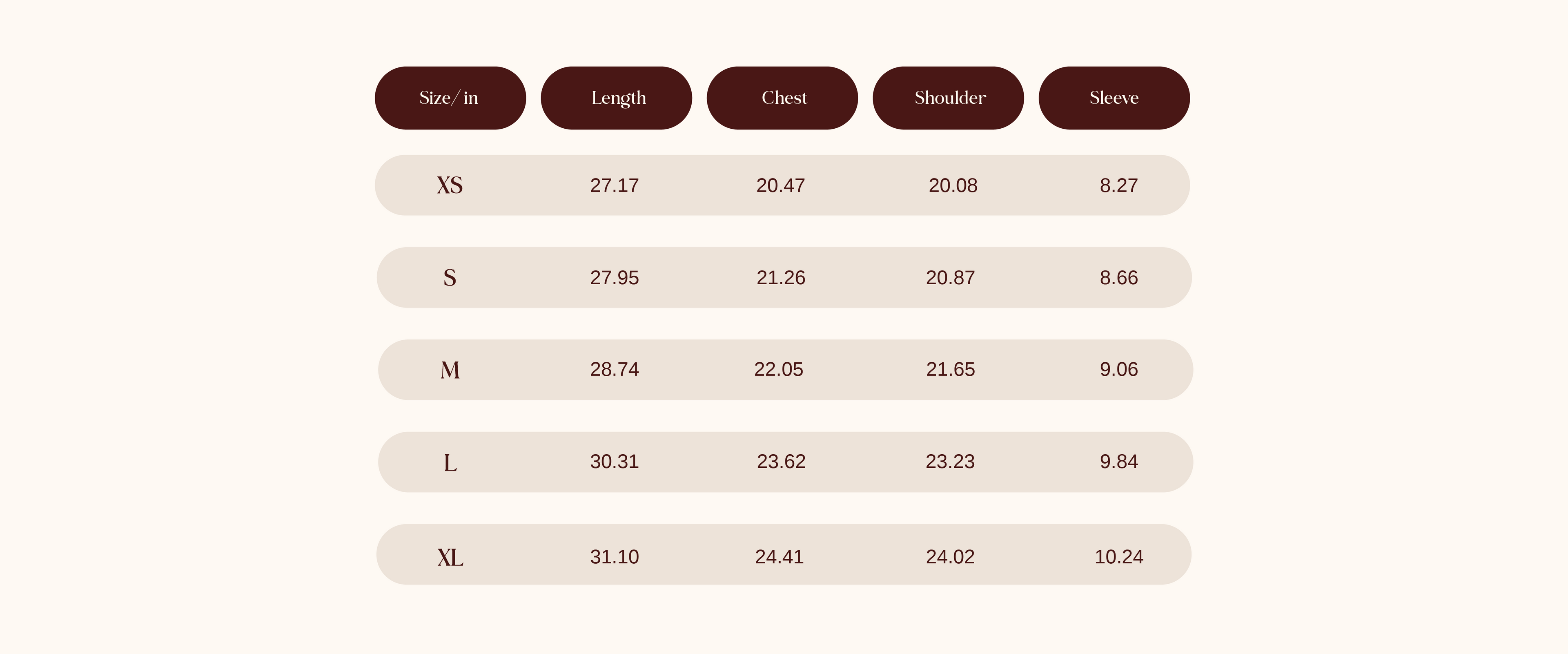Click the L shoulder value 23.23
Image resolution: width=1568 pixels, height=654 pixels.
[950, 462]
